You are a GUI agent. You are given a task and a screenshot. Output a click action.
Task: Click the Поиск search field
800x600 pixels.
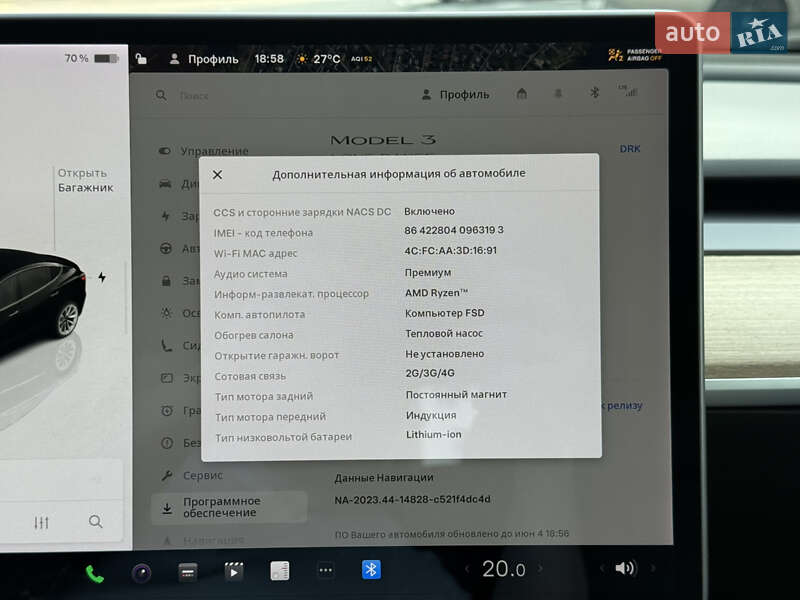tap(195, 95)
